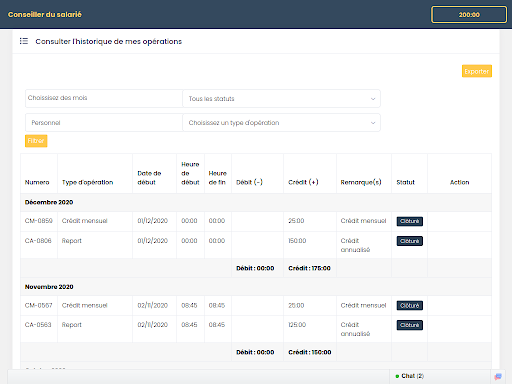Click the 200:00 balance button
Viewport: 512px width, 384px height.
(x=469, y=15)
